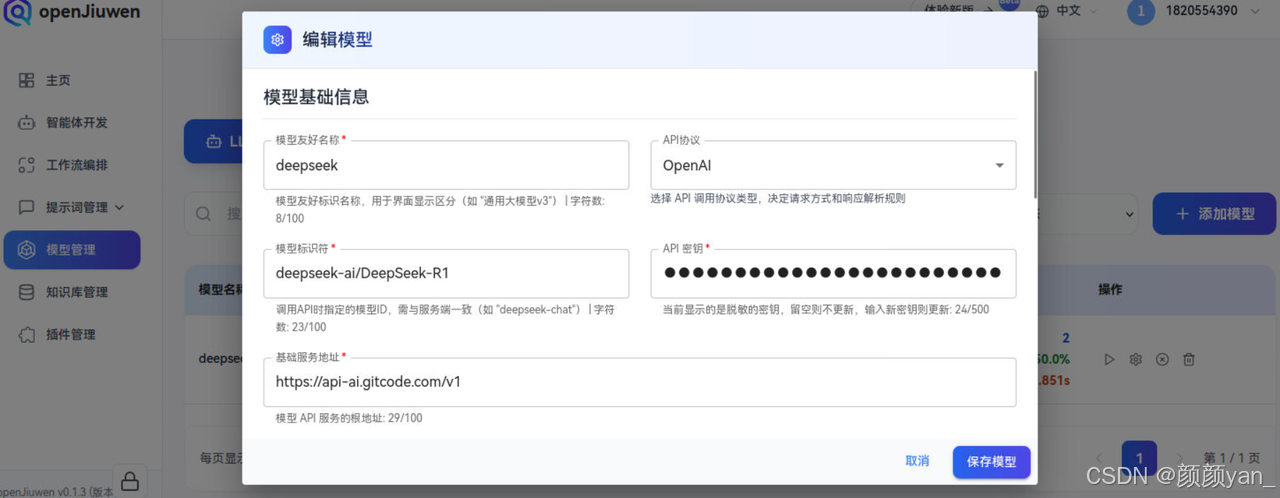Viewport: 1280px width, 498px height.
Task: Click the 模型友好名称 field containing deepseek
Action: click(446, 165)
